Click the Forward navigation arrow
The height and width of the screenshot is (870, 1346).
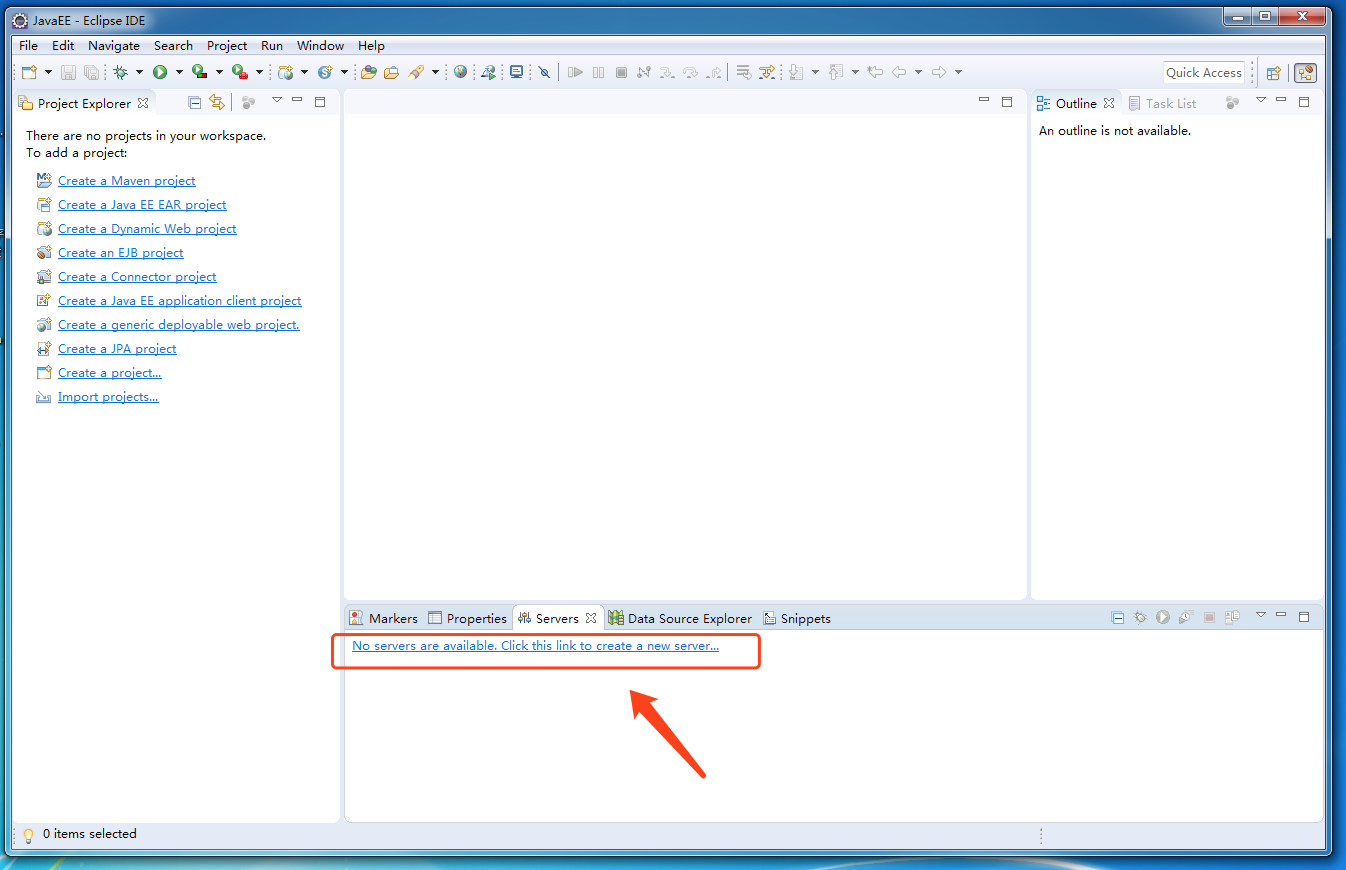pos(938,72)
